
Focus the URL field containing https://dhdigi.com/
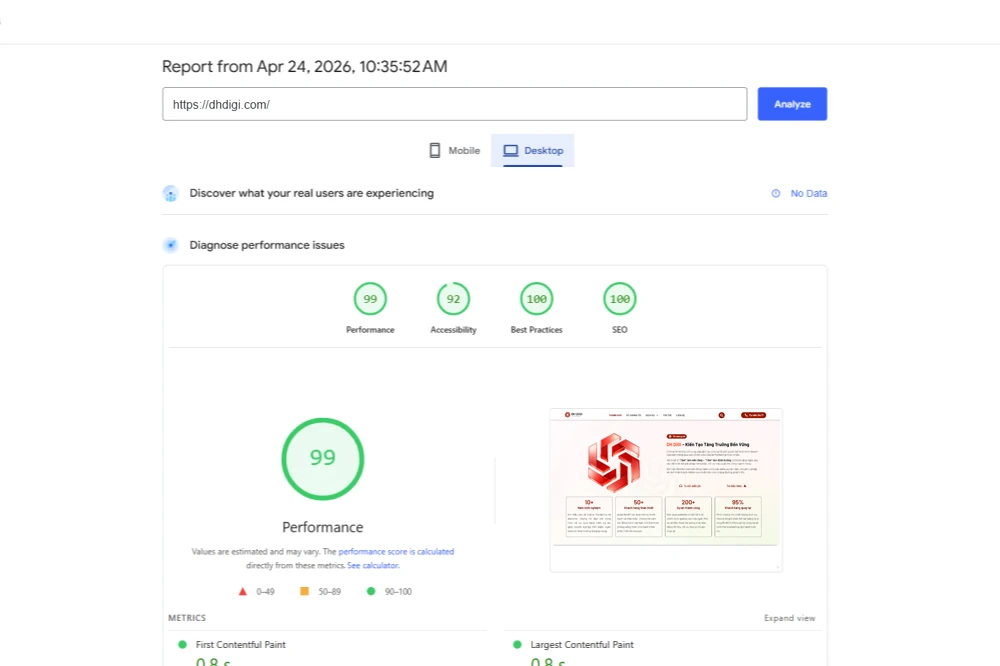pyautogui.click(x=454, y=104)
